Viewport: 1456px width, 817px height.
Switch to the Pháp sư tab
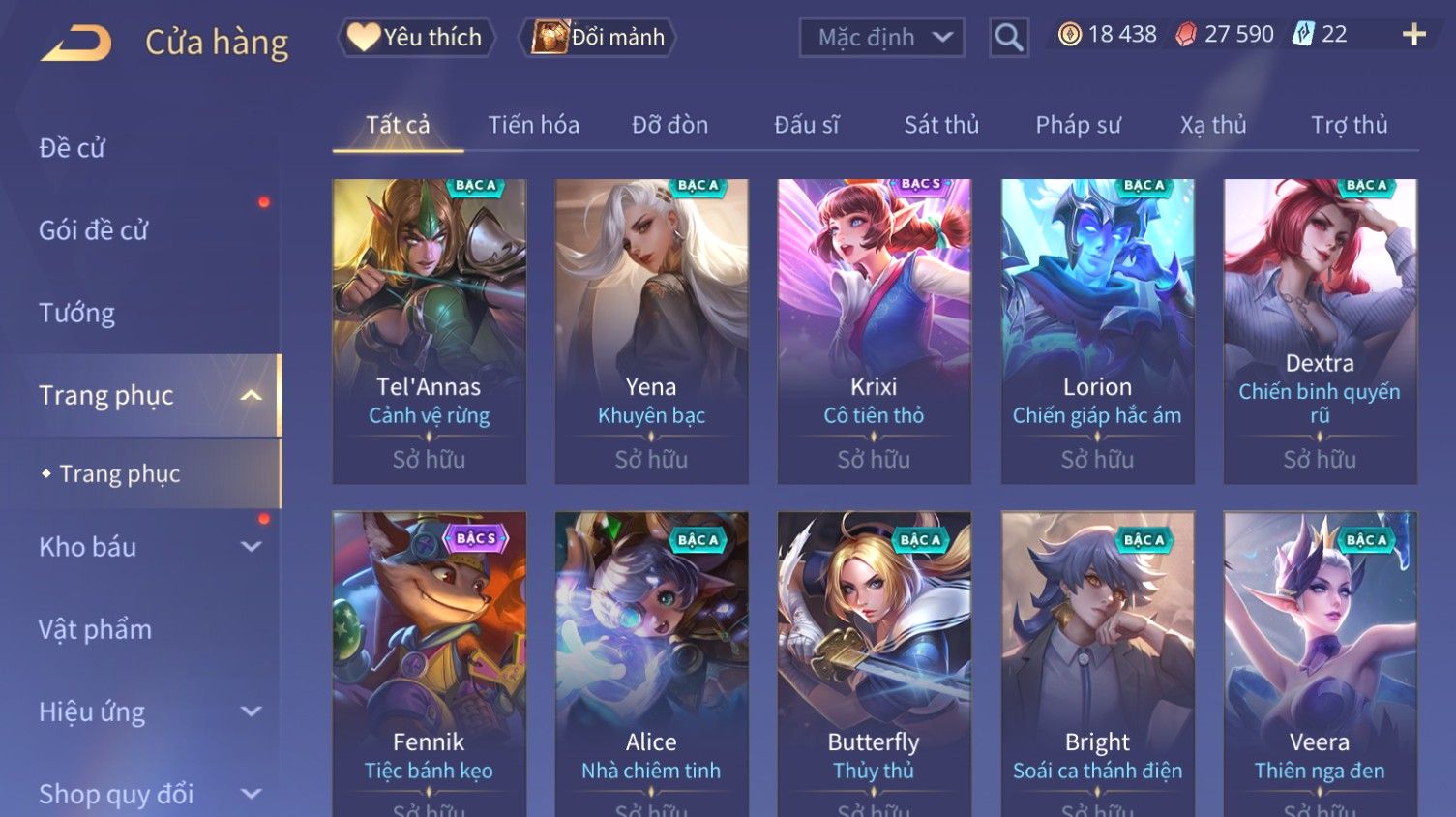pos(1078,125)
